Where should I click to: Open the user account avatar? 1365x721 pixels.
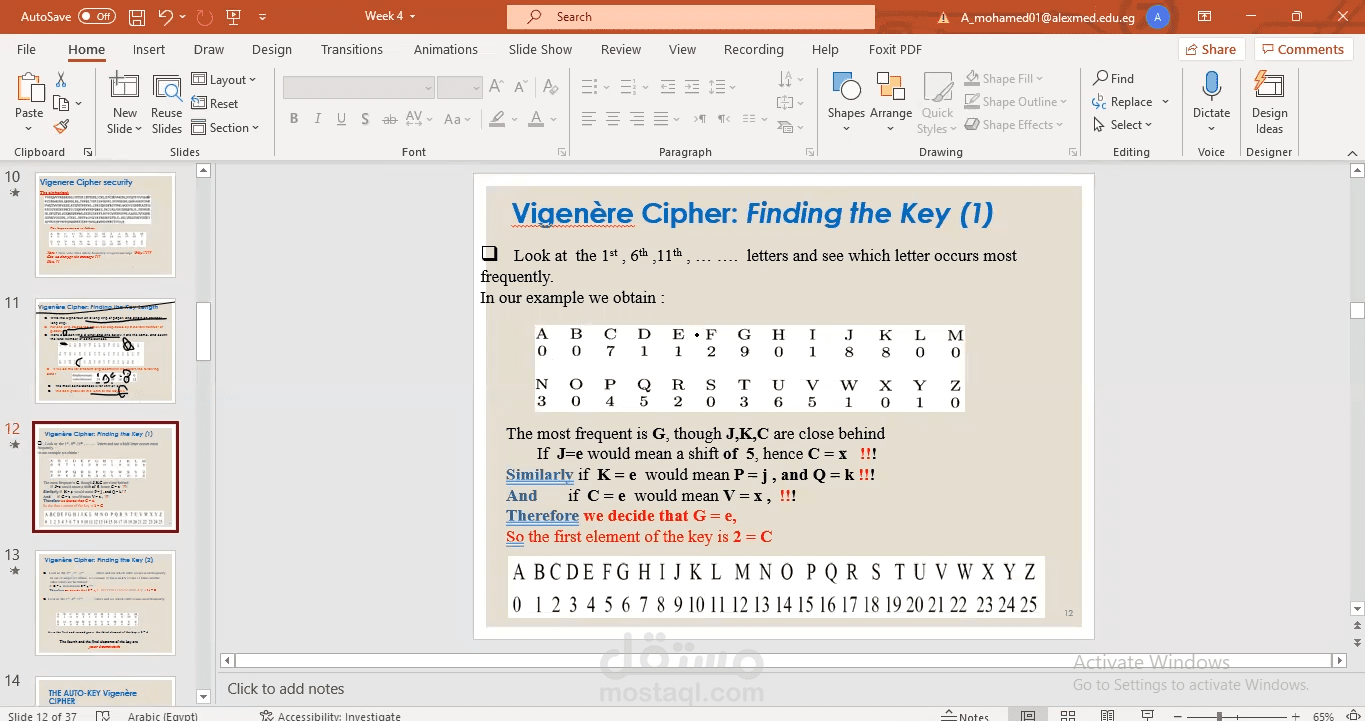pyautogui.click(x=1157, y=17)
